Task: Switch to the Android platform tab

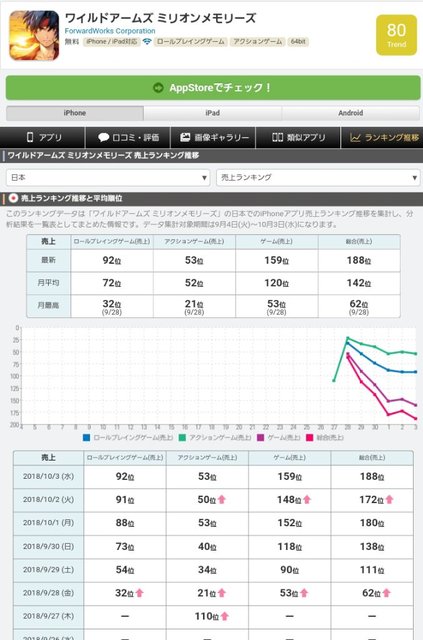Action: [x=350, y=113]
